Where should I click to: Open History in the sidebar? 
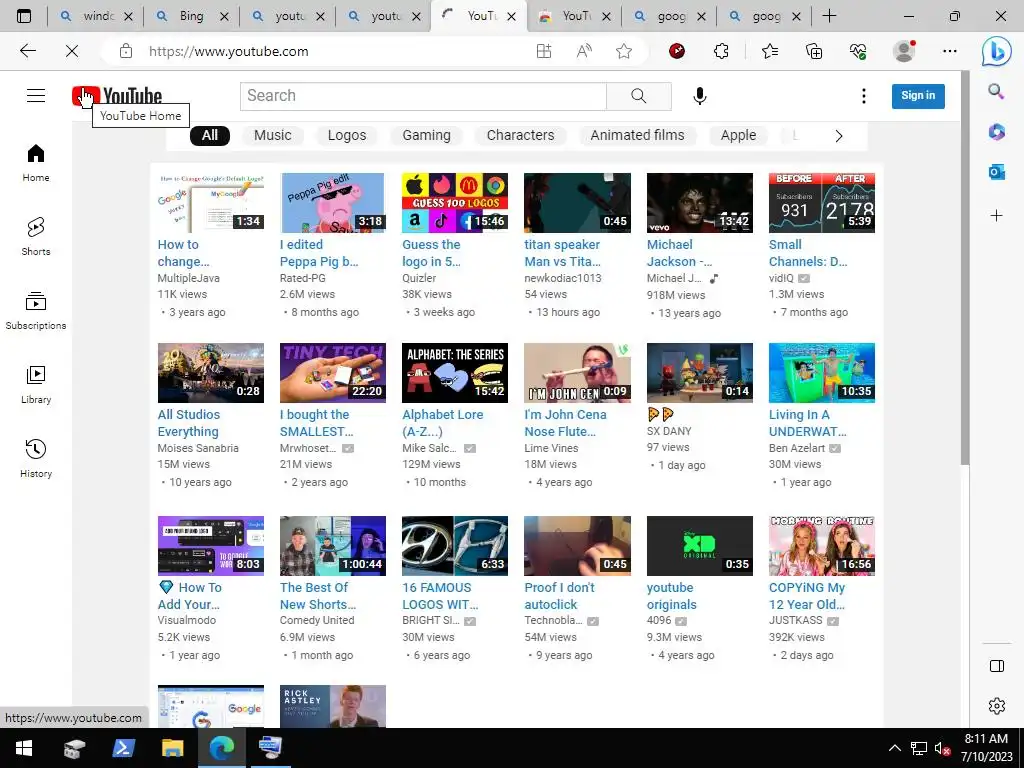36,458
